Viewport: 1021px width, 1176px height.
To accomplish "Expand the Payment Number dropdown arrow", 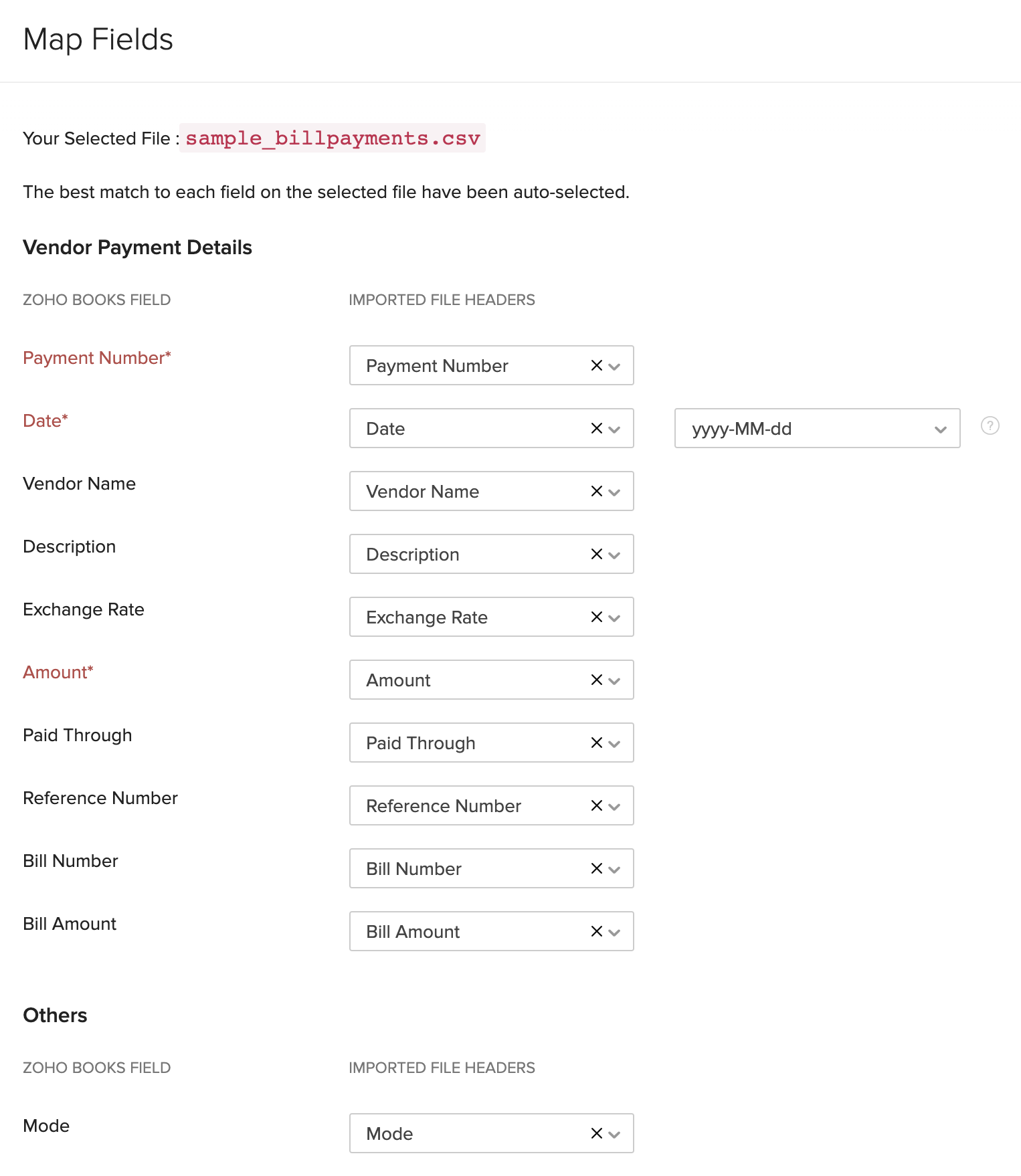I will [615, 367].
